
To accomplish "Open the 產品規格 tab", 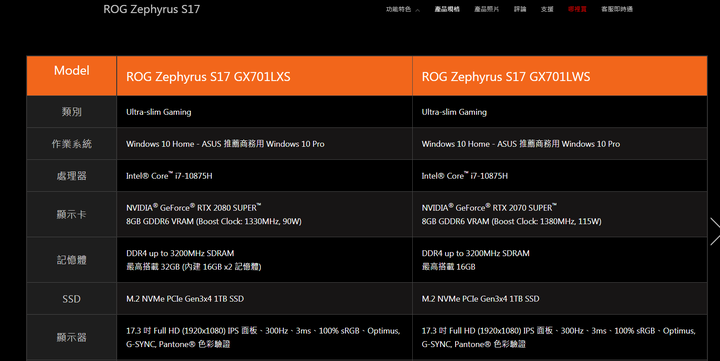I will (x=447, y=9).
